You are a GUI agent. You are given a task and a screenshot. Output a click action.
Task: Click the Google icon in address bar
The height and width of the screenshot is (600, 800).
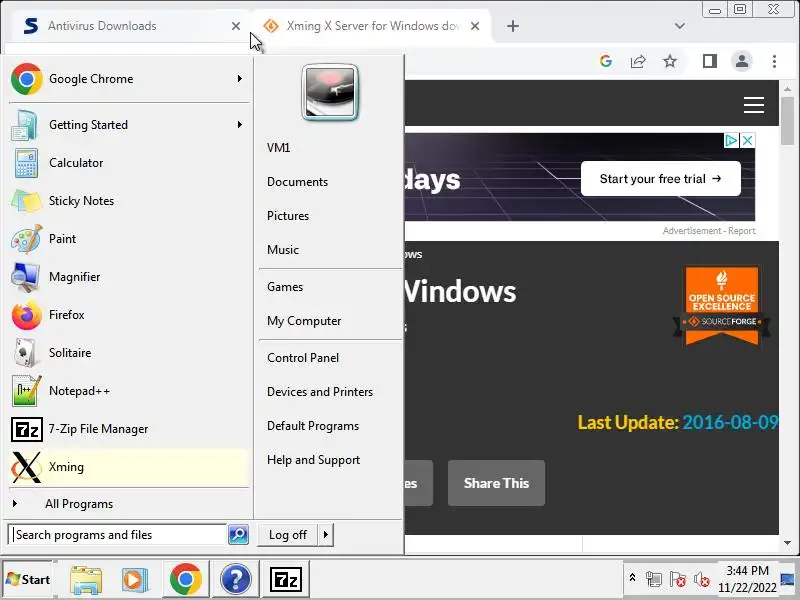[x=606, y=62]
